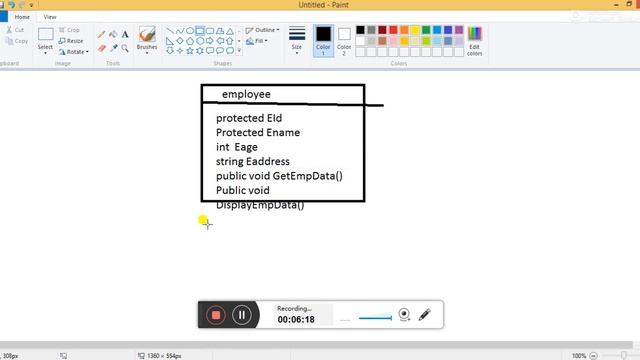
Task: Pause the screen recording
Action: [x=242, y=315]
